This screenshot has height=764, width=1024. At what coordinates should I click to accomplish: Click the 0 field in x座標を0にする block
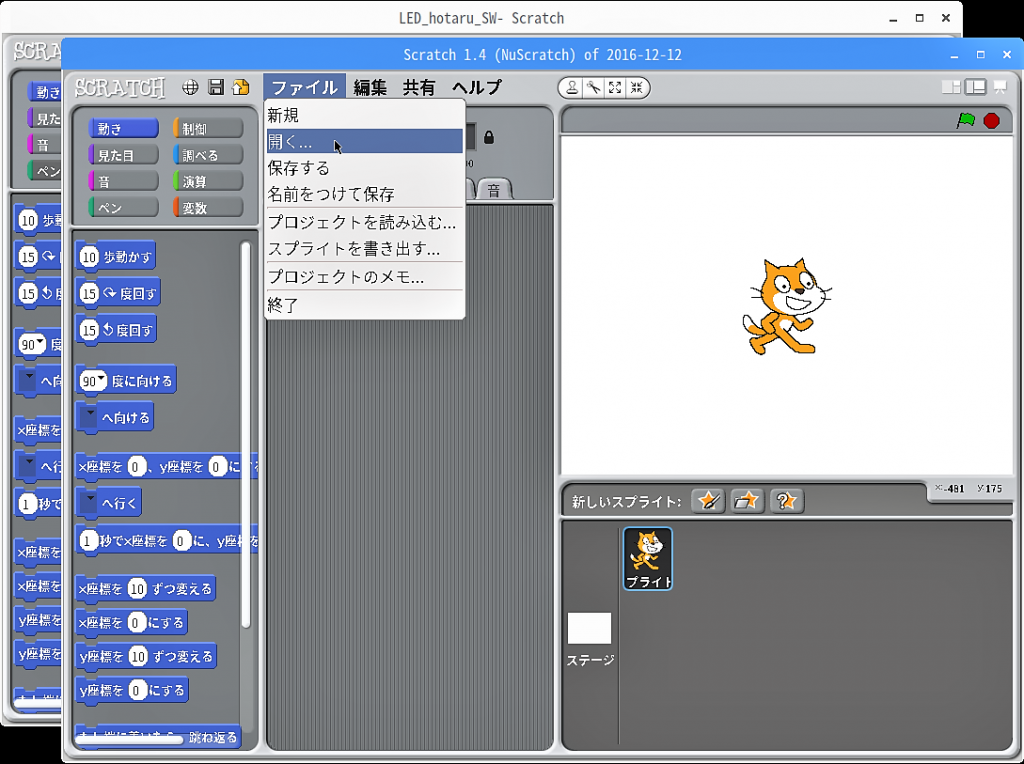coord(135,622)
